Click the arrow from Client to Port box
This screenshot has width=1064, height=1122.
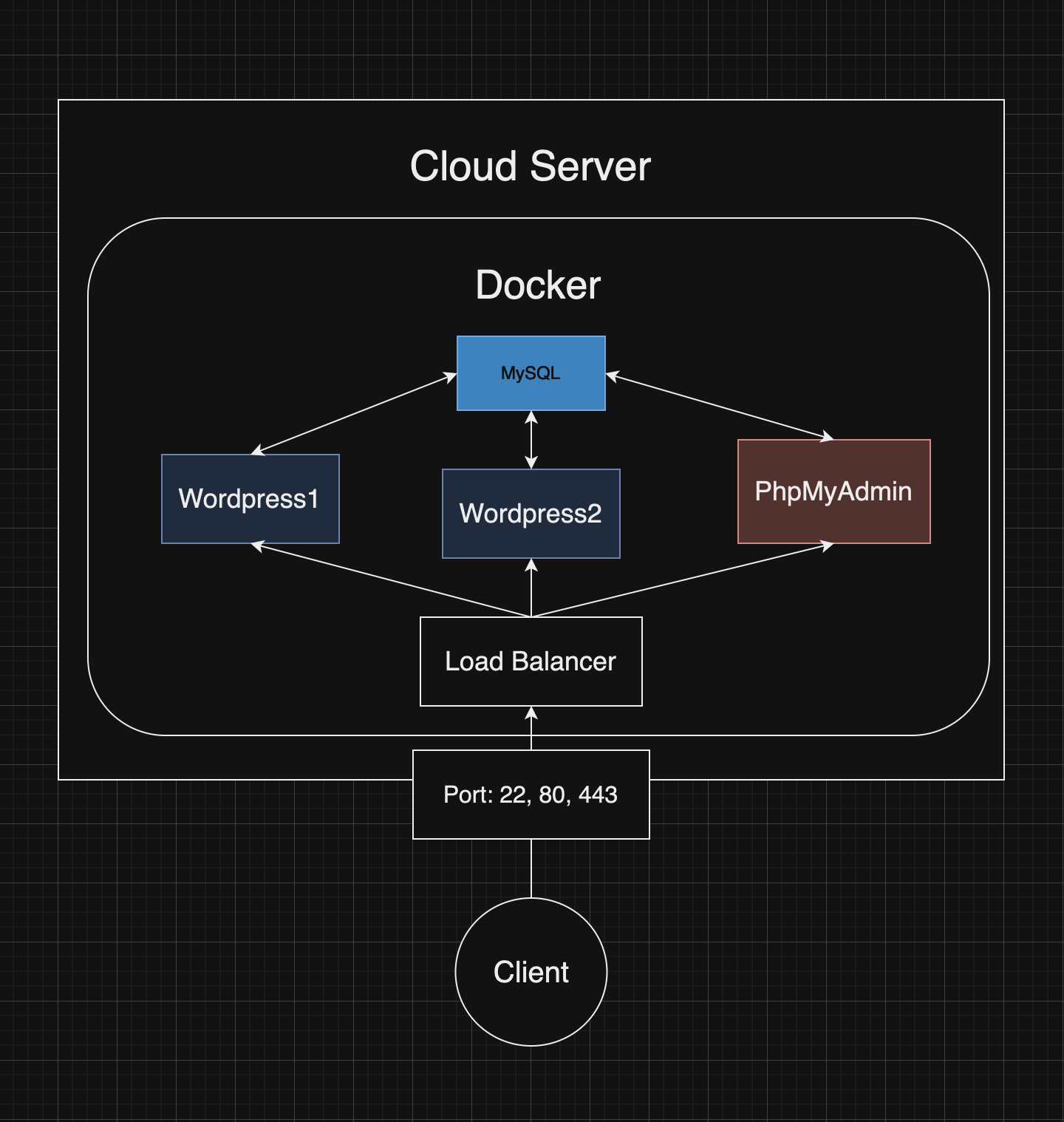(532, 868)
